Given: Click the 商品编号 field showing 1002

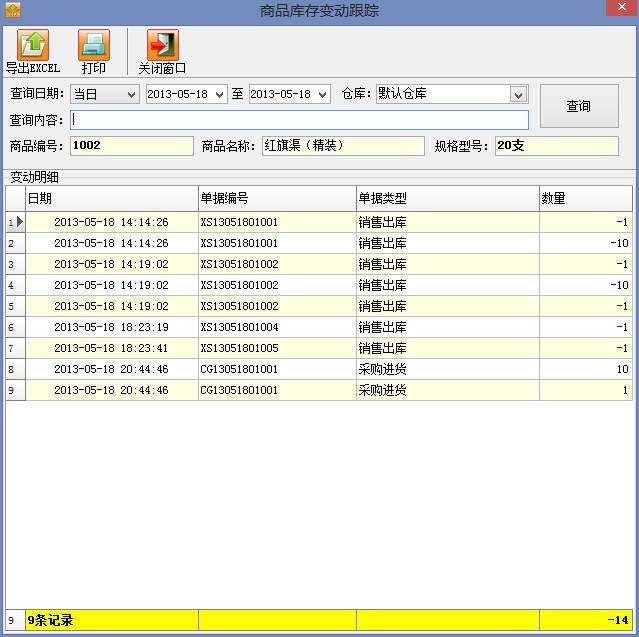Looking at the screenshot, I should [132, 145].
